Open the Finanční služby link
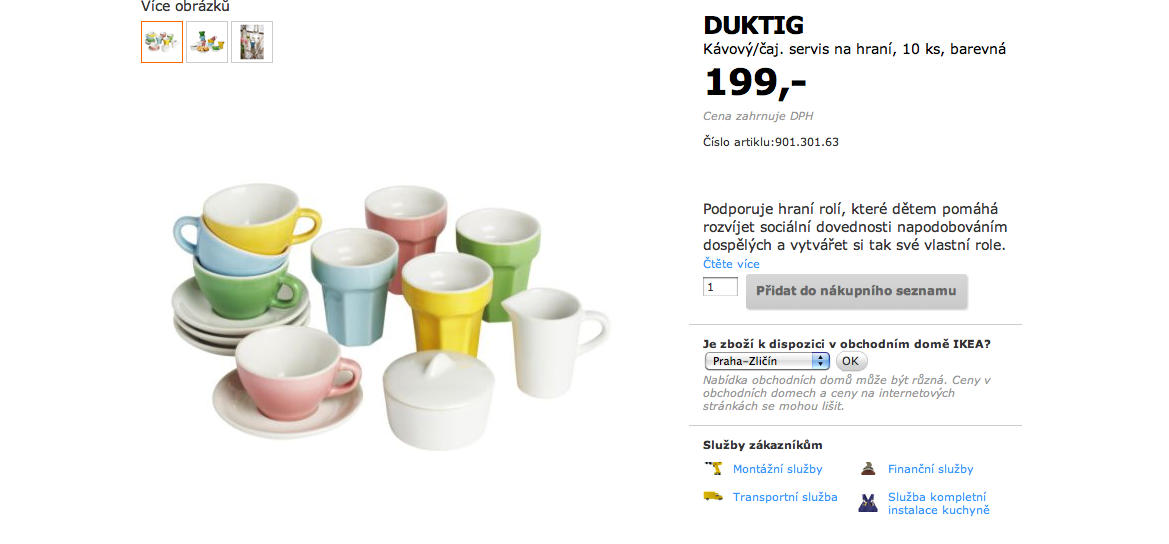 [930, 469]
